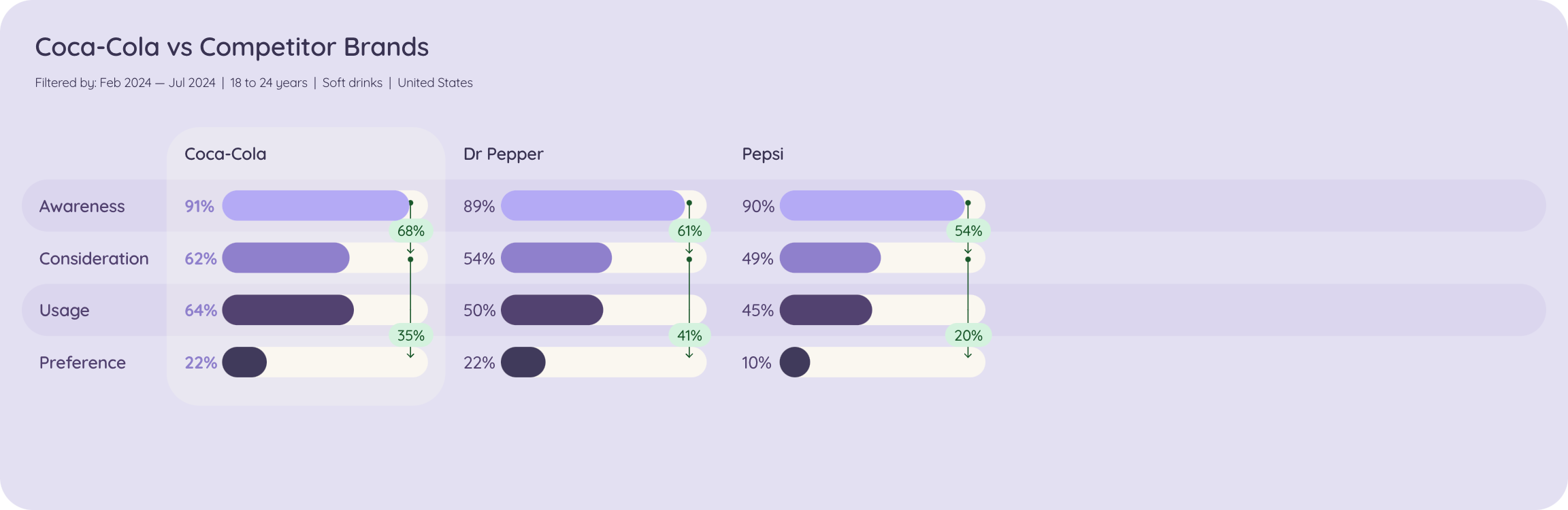Click the Dr Pepper column header
Viewport: 1568px width, 510px height.
(x=504, y=154)
